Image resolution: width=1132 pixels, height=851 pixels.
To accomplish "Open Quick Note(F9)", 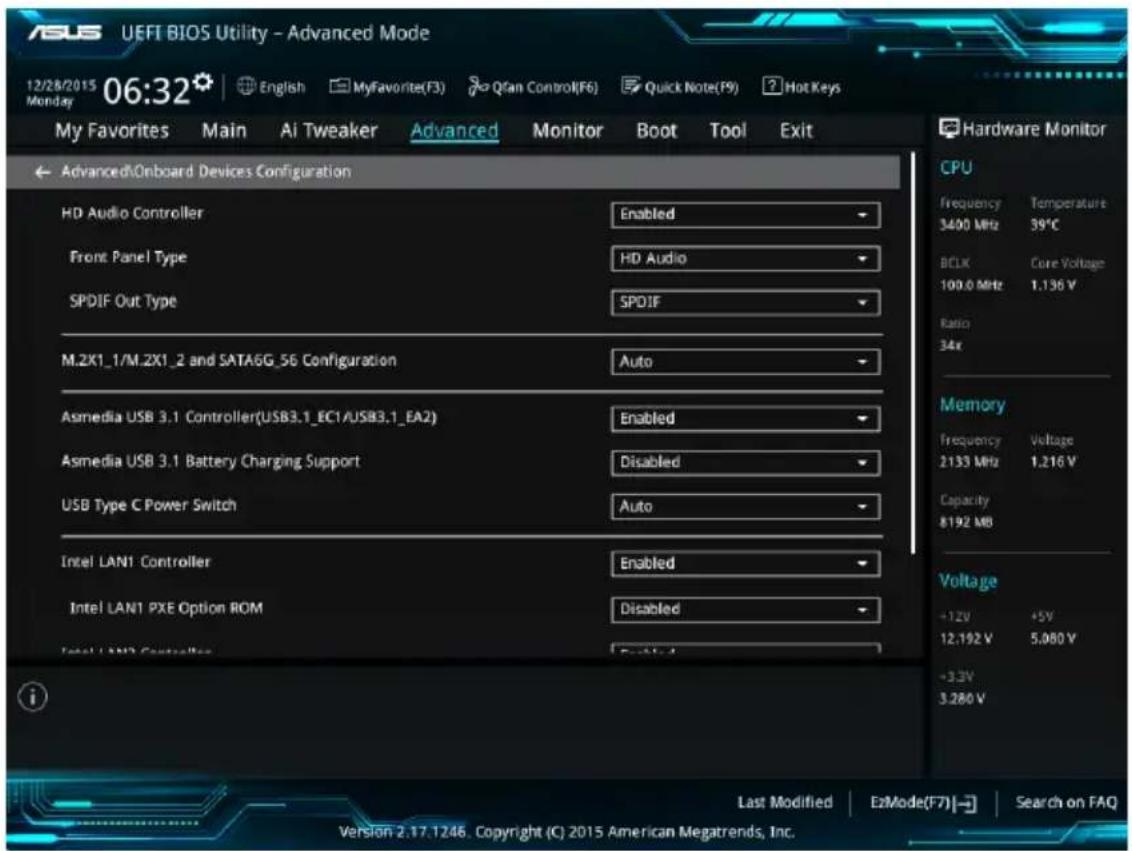I will click(x=680, y=87).
